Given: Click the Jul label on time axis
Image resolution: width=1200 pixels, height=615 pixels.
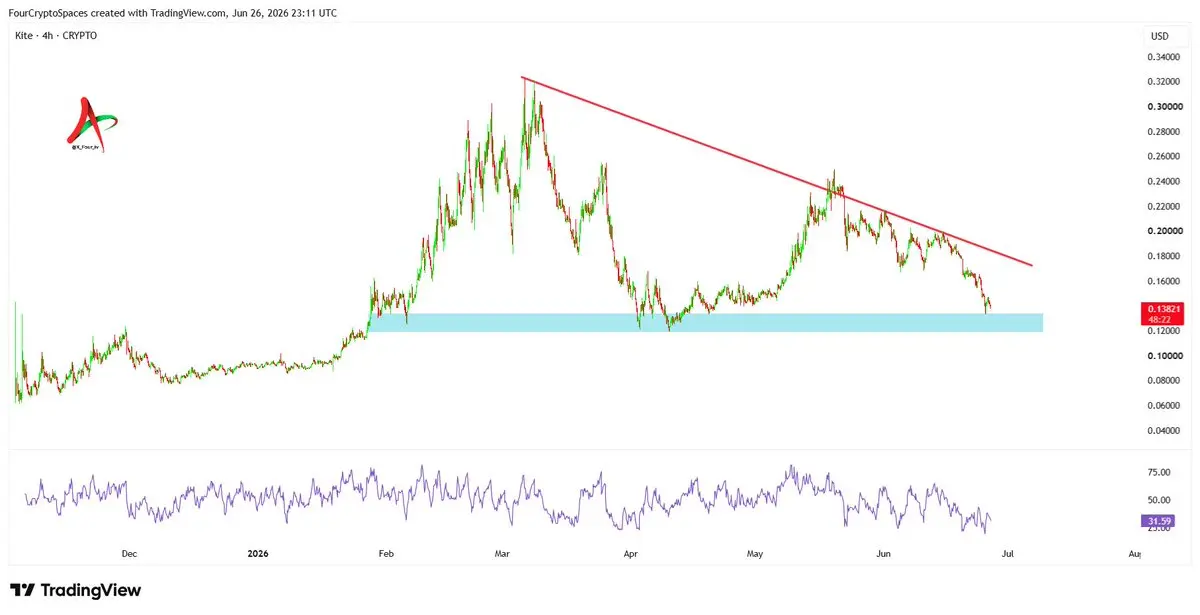Looking at the screenshot, I should pos(1007,553).
